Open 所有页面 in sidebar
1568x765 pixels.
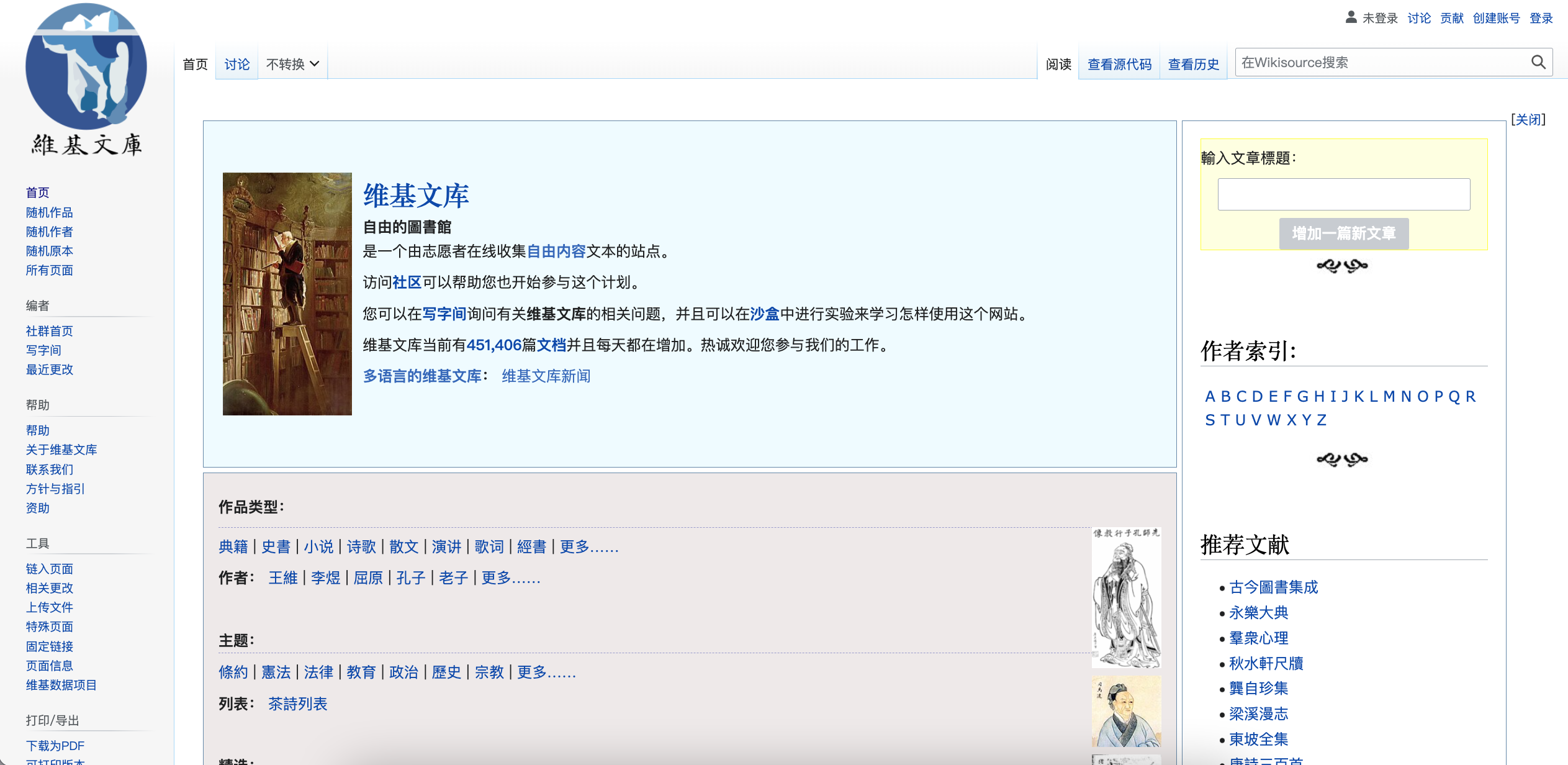(50, 270)
